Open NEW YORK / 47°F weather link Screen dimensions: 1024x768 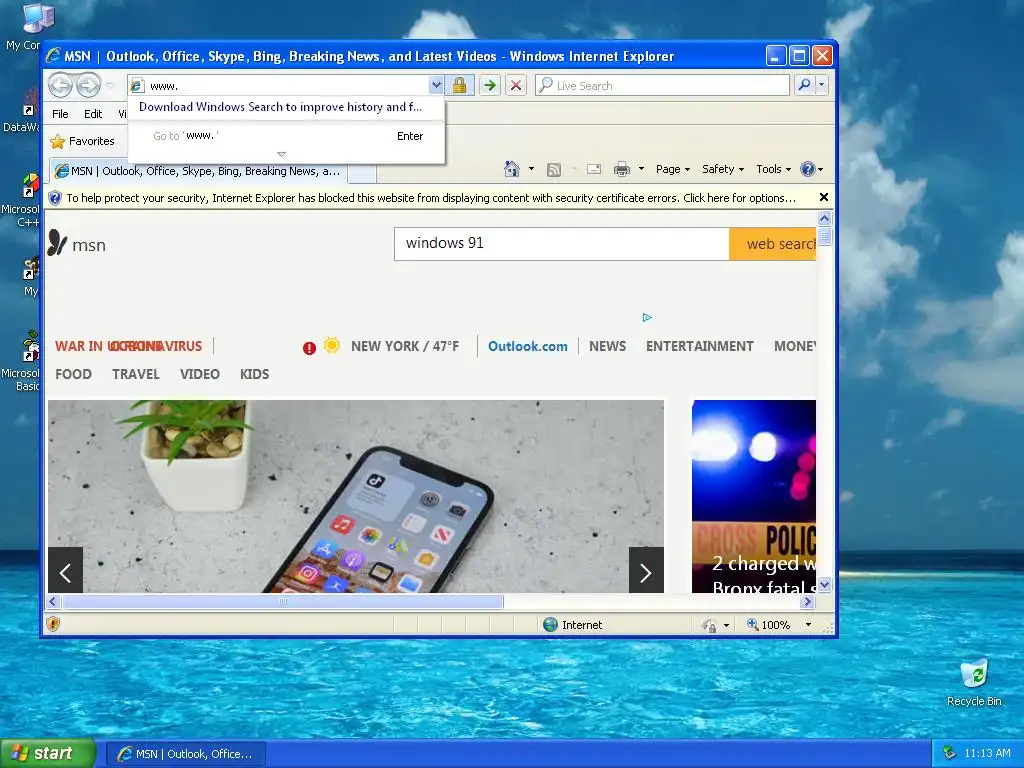(405, 346)
